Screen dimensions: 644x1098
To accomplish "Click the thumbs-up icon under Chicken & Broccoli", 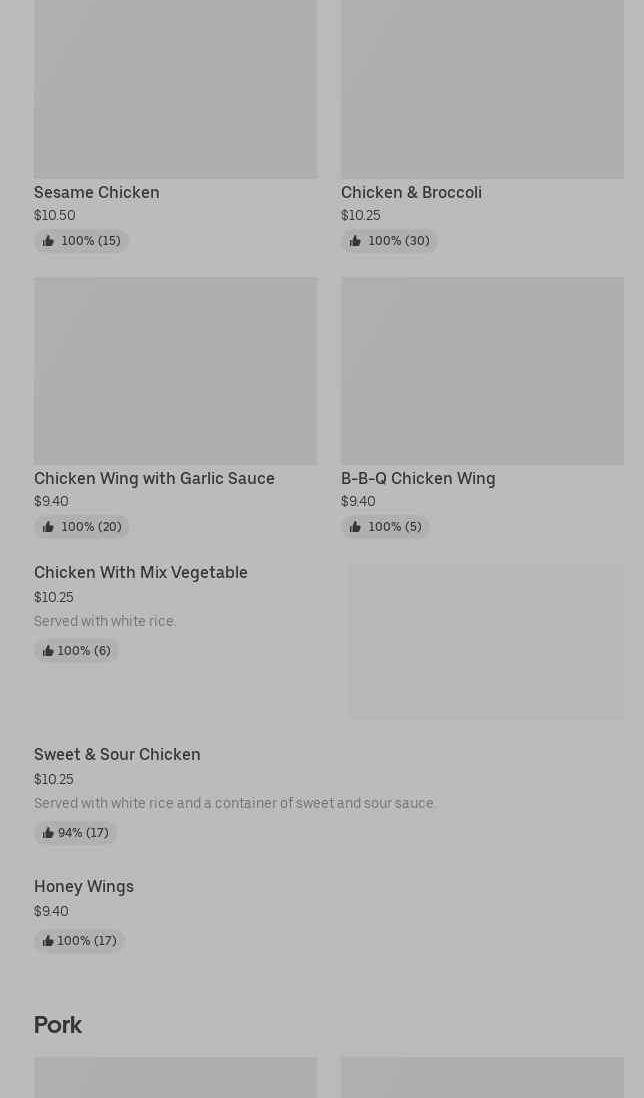I will click(355, 241).
